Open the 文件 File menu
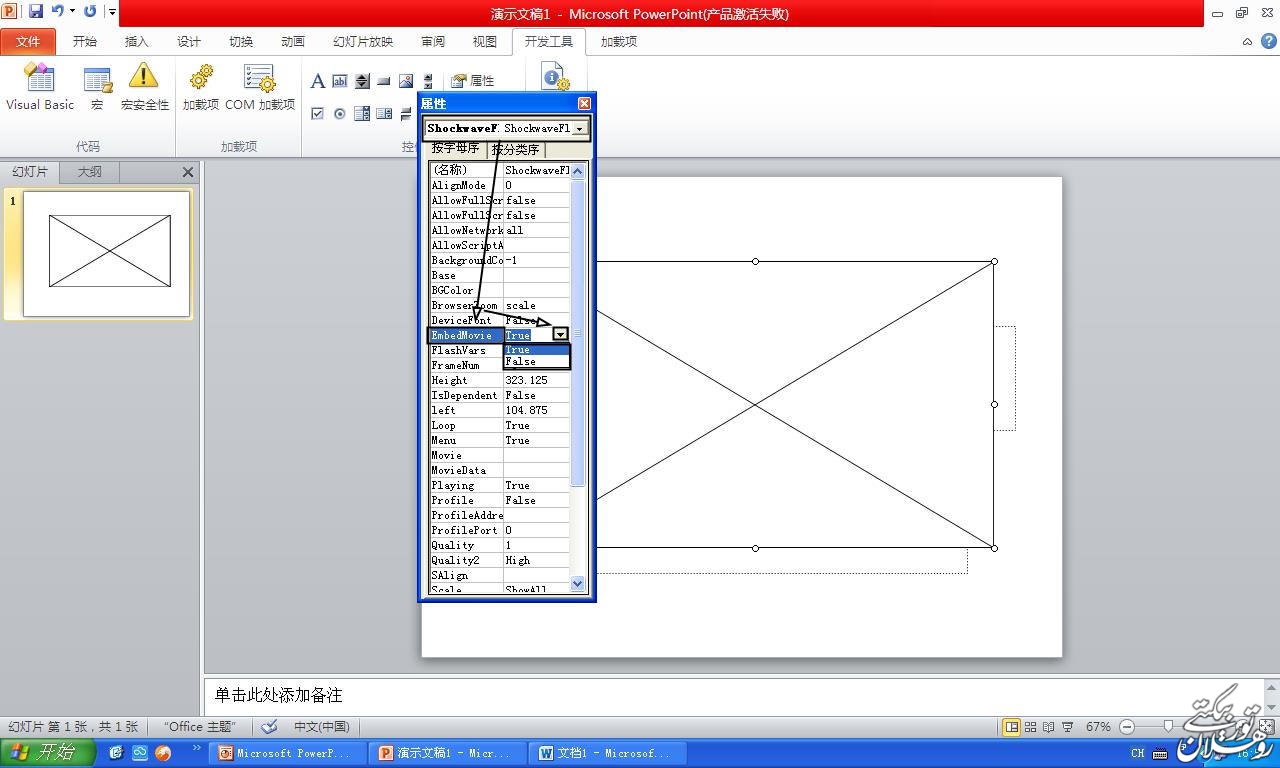The image size is (1280, 768). click(28, 41)
